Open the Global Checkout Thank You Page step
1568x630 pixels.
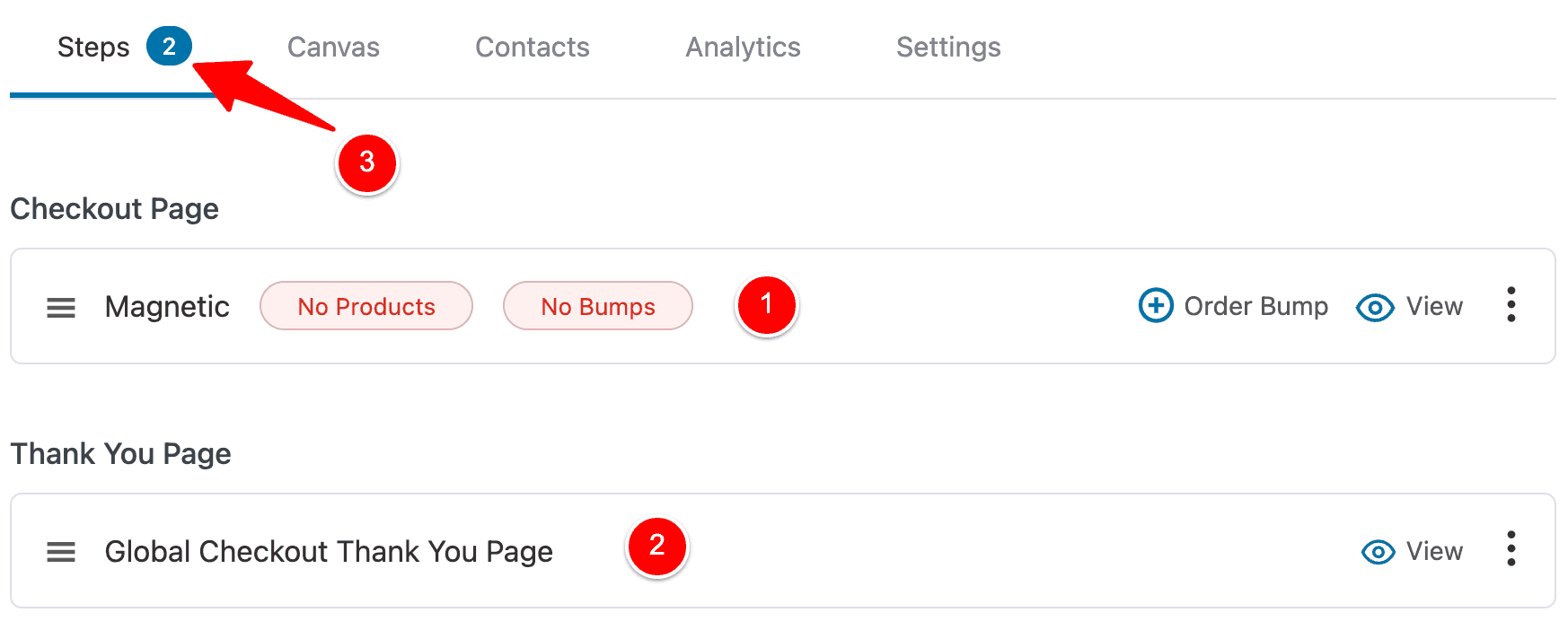click(329, 551)
